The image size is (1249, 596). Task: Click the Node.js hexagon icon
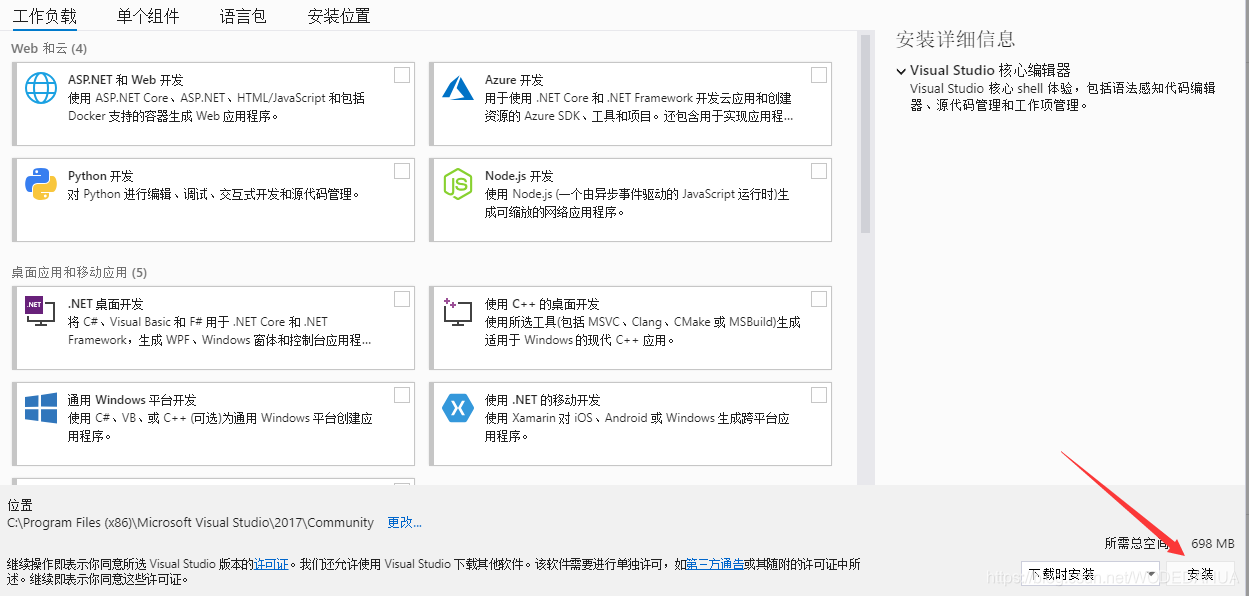coord(457,184)
